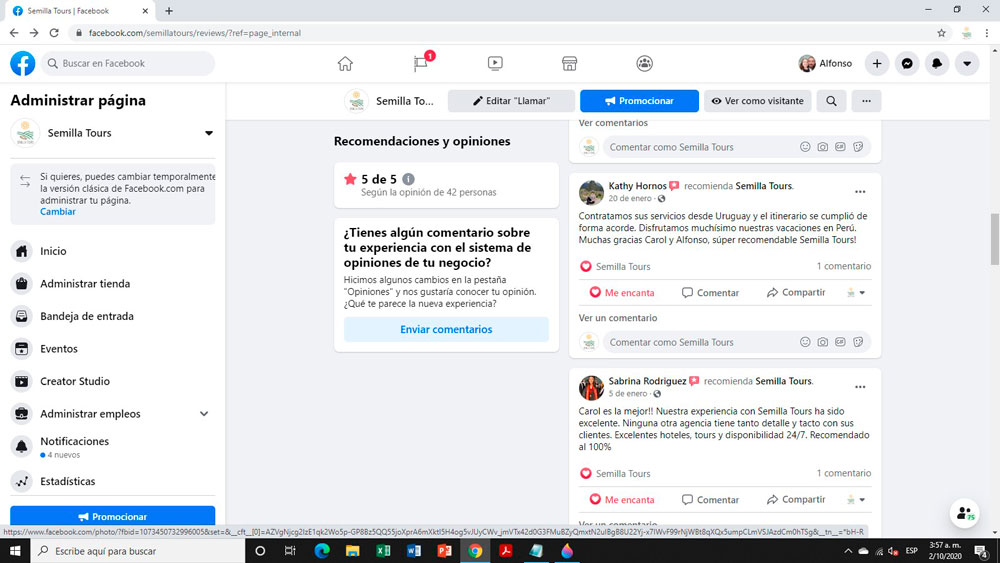Open the Facebook home feed icon
The image size is (1000, 563).
pyautogui.click(x=345, y=63)
